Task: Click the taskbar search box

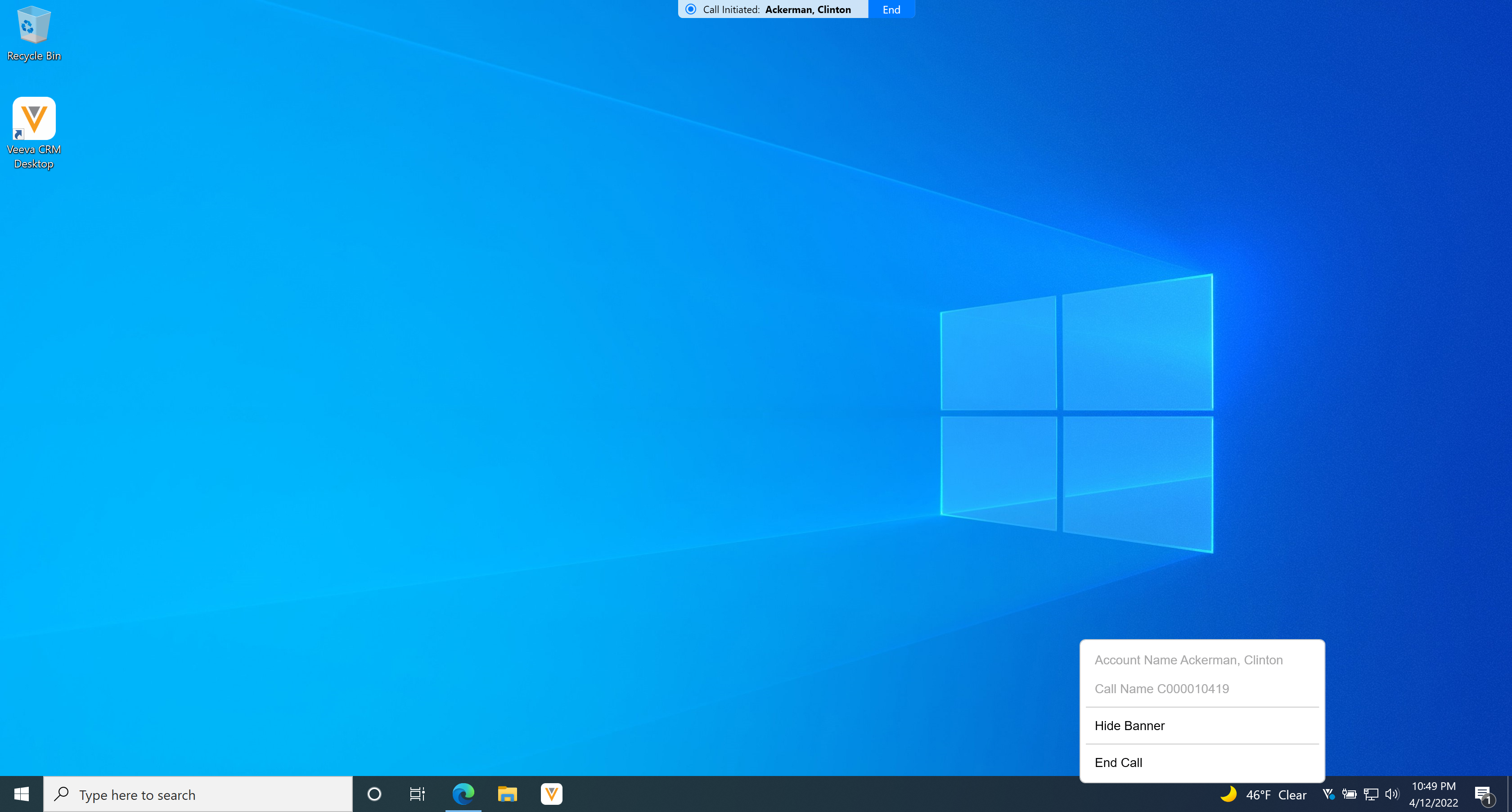Action: click(x=198, y=794)
